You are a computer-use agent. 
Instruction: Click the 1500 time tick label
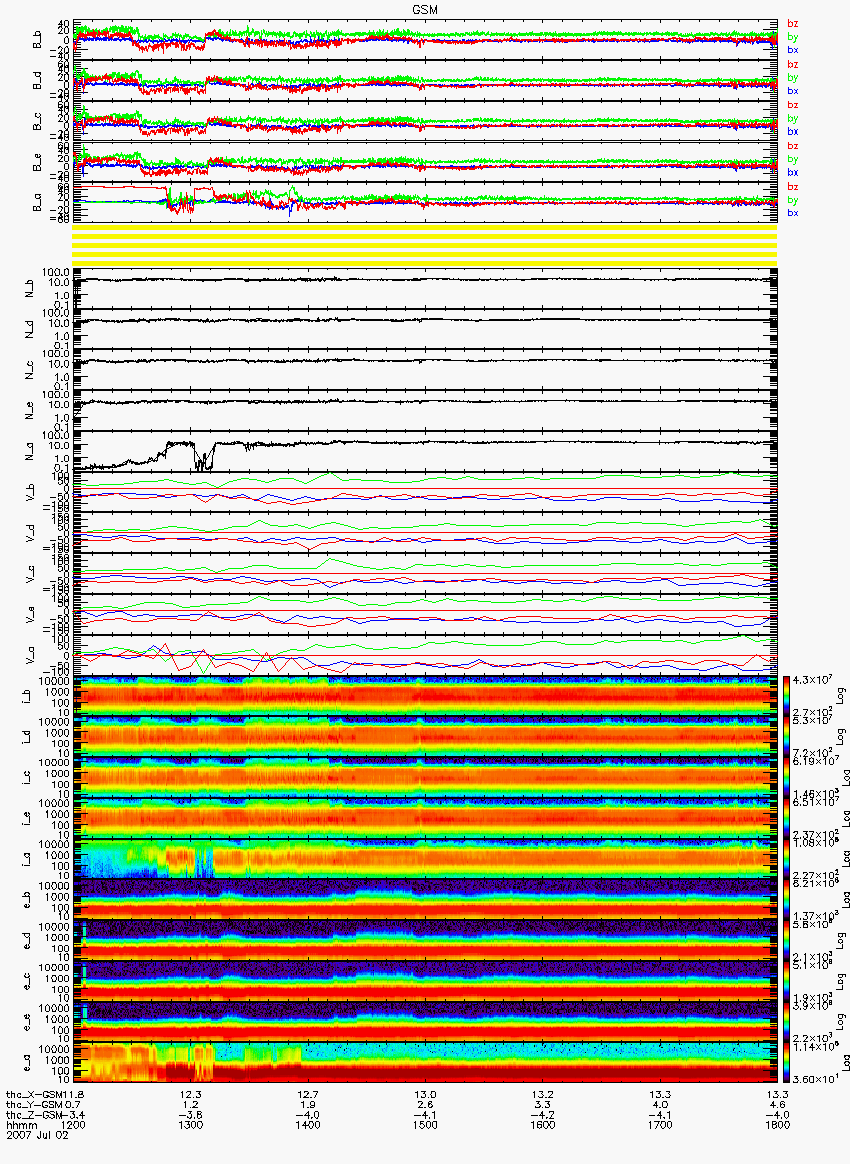pos(425,1125)
